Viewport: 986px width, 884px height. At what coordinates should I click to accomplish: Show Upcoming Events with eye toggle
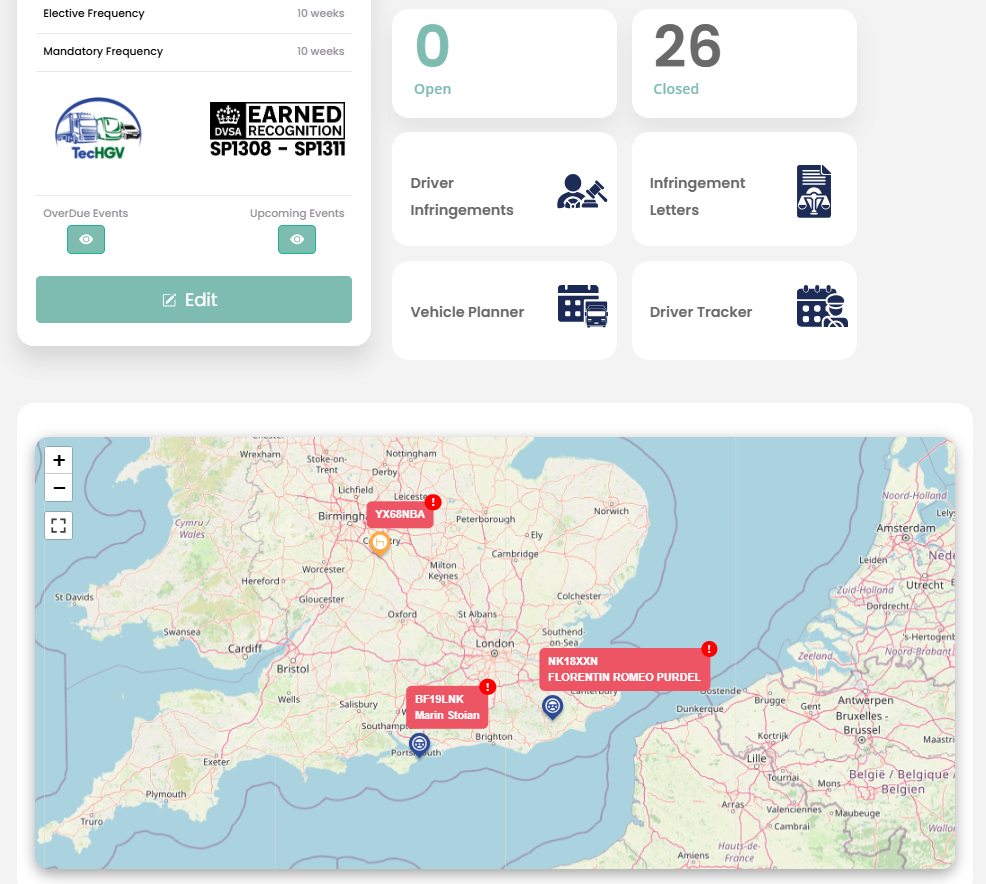pyautogui.click(x=297, y=240)
